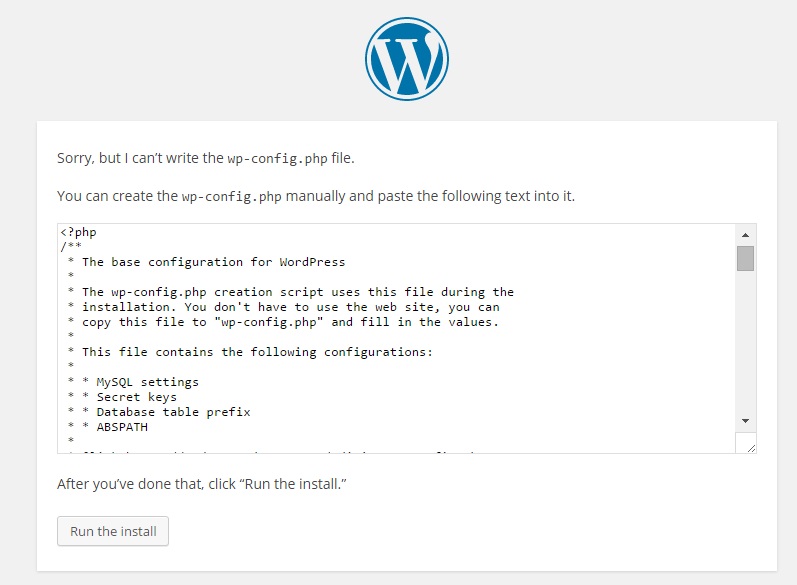The width and height of the screenshot is (797, 585).
Task: Click the line 'The base configuration for WordPress'
Action: pos(213,262)
